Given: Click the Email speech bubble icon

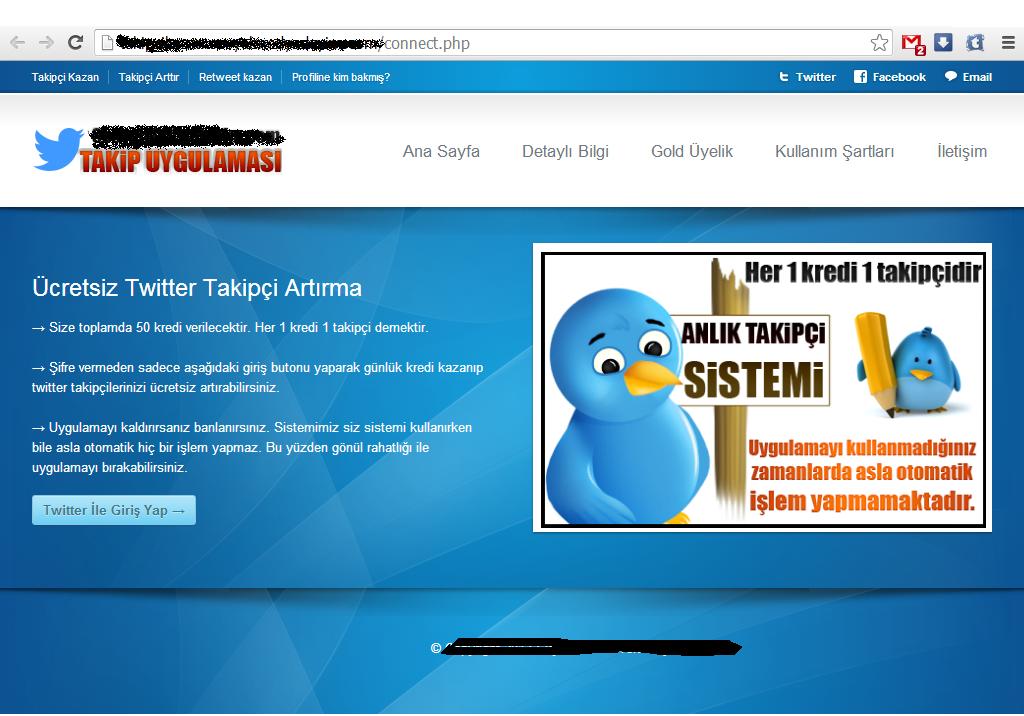Looking at the screenshot, I should click(951, 76).
